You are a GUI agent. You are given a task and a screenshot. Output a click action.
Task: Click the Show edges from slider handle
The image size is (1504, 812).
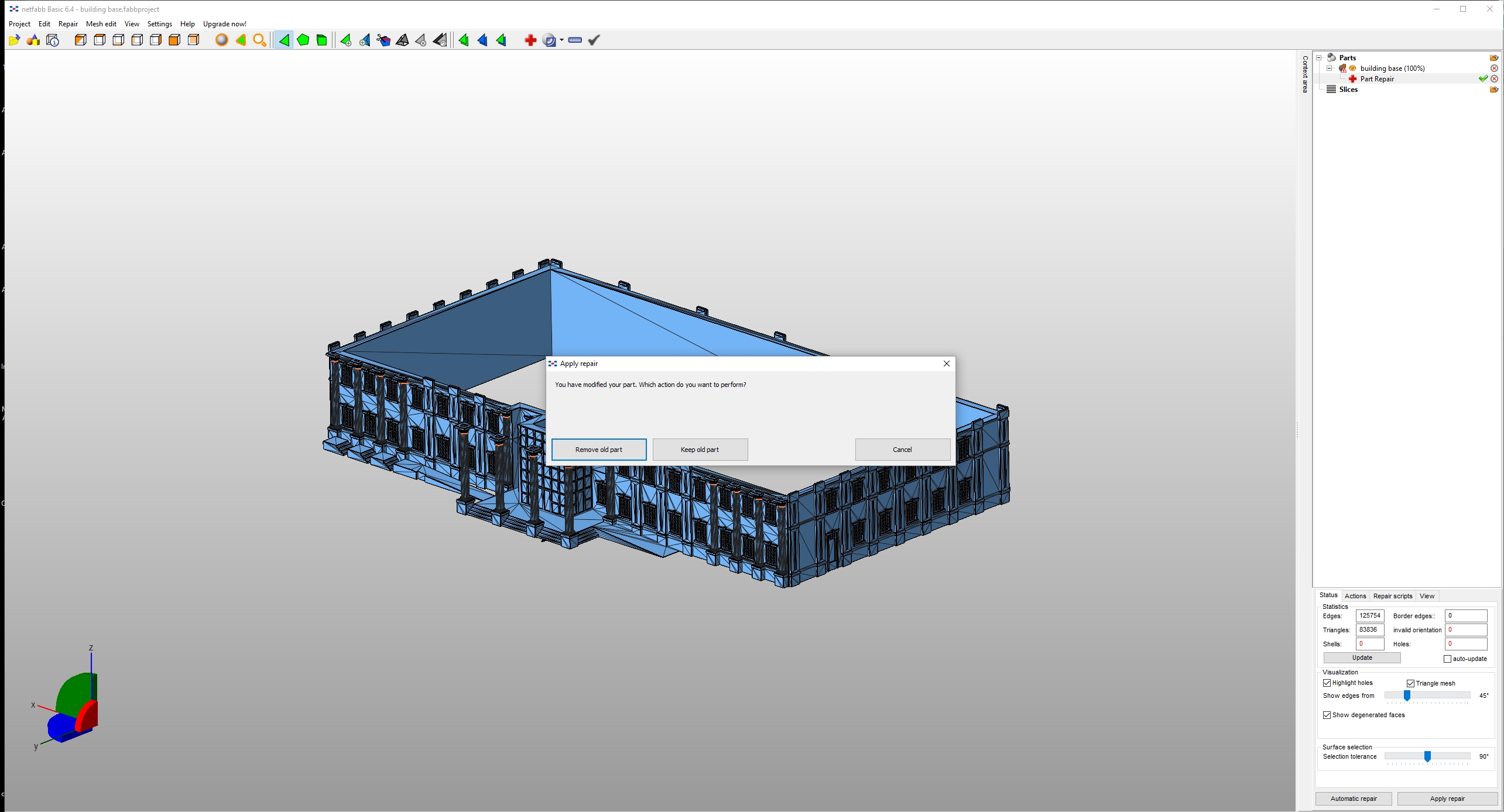tap(1407, 695)
